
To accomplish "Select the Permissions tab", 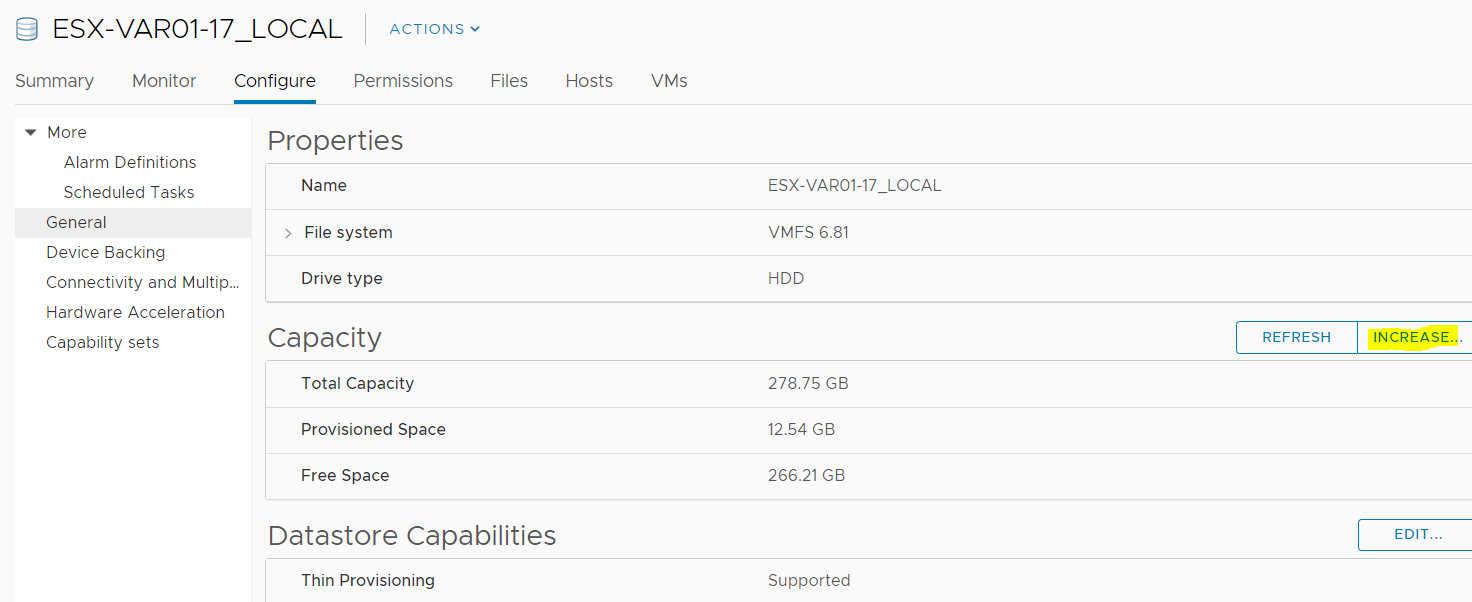I will pyautogui.click(x=402, y=81).
